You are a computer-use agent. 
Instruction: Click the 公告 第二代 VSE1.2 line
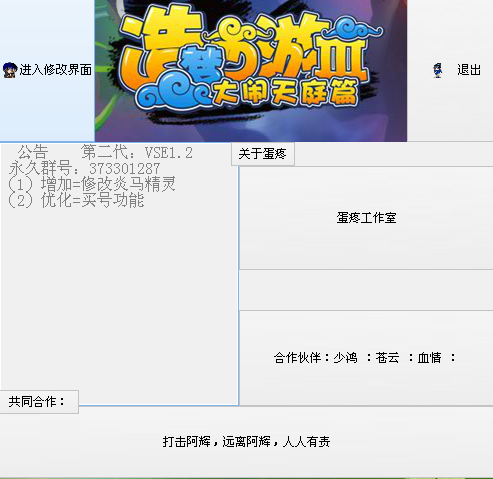pyautogui.click(x=105, y=153)
